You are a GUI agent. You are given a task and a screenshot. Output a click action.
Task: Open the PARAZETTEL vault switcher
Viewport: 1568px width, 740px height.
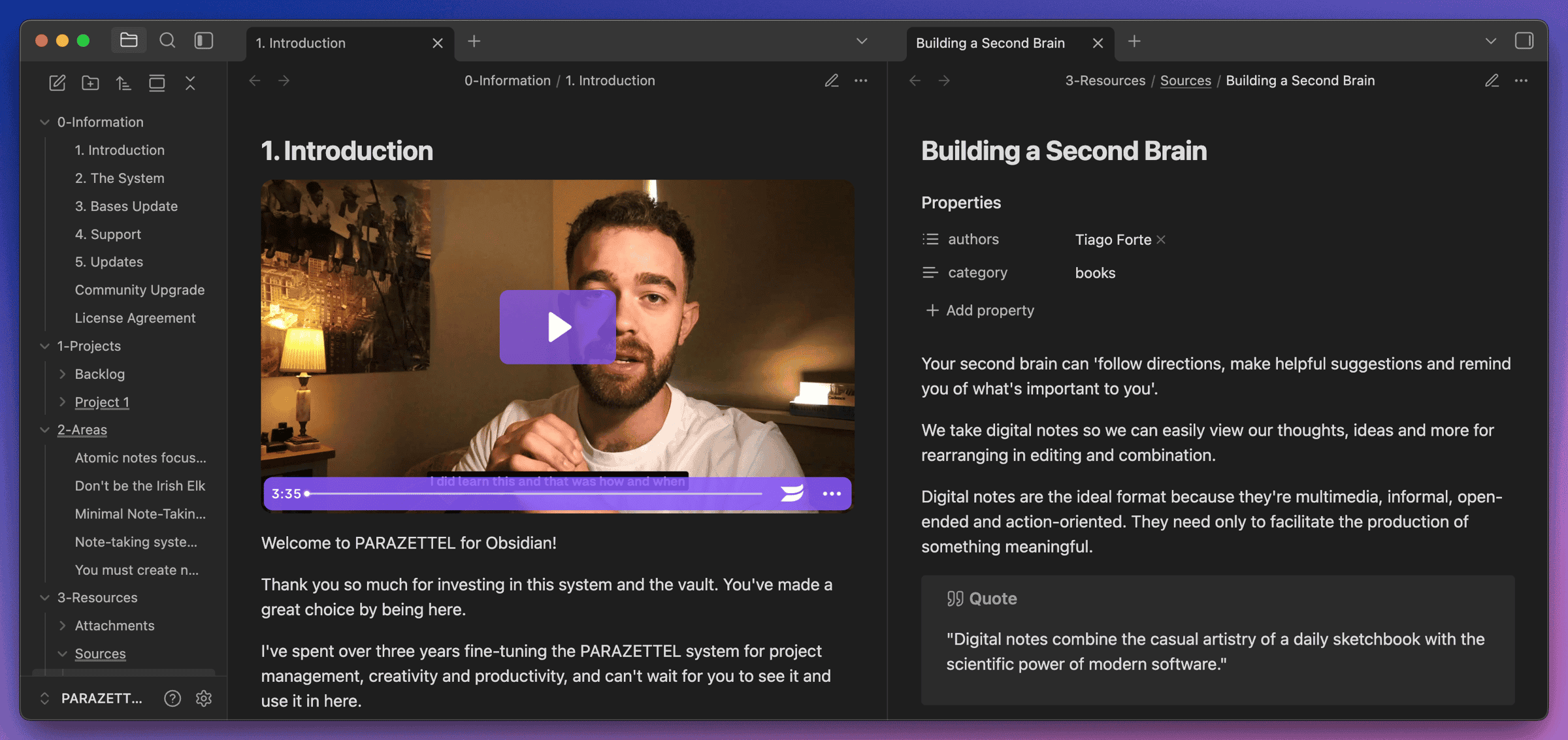[x=91, y=698]
